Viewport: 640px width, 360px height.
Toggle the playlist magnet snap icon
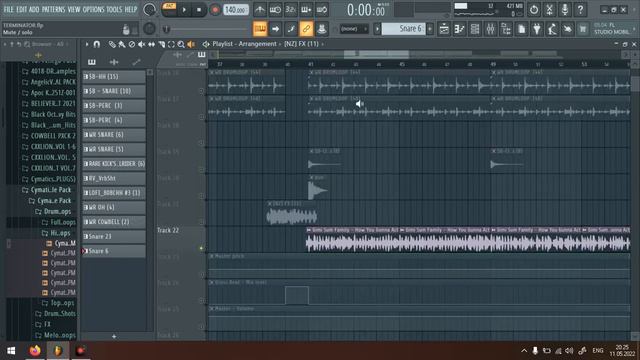click(x=96, y=44)
